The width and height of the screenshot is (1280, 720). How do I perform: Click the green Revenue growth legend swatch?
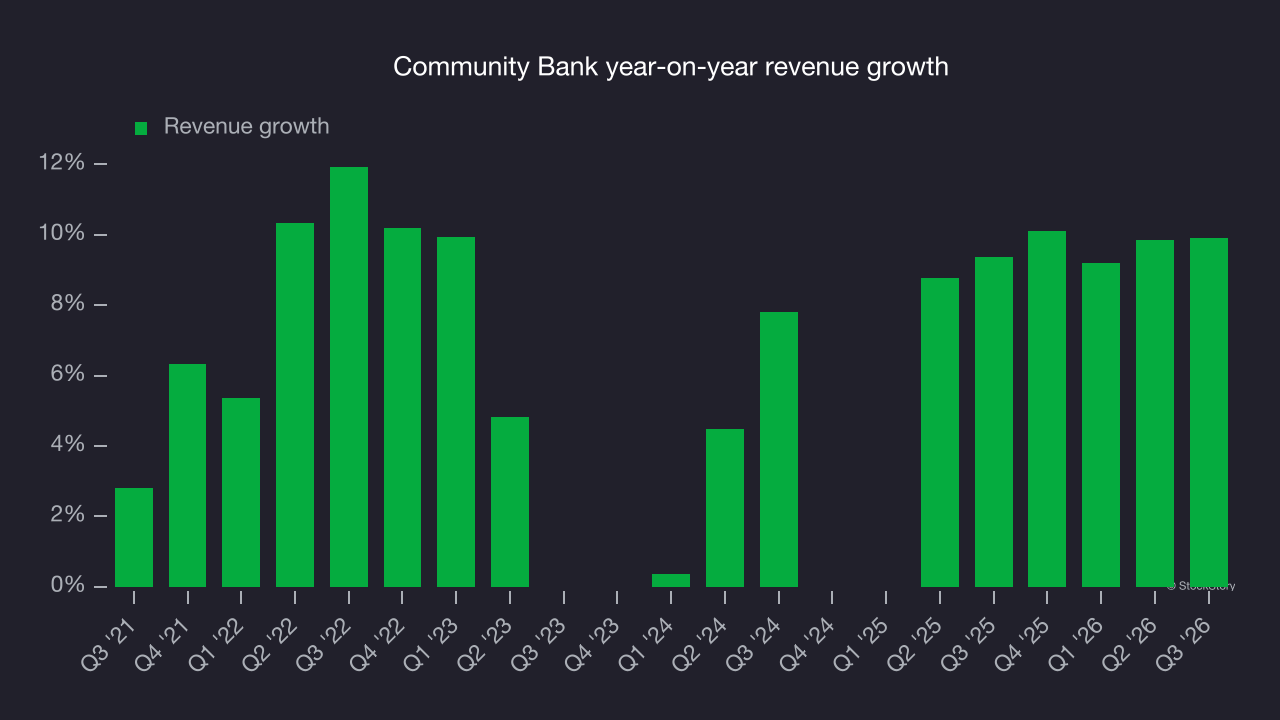tap(141, 128)
